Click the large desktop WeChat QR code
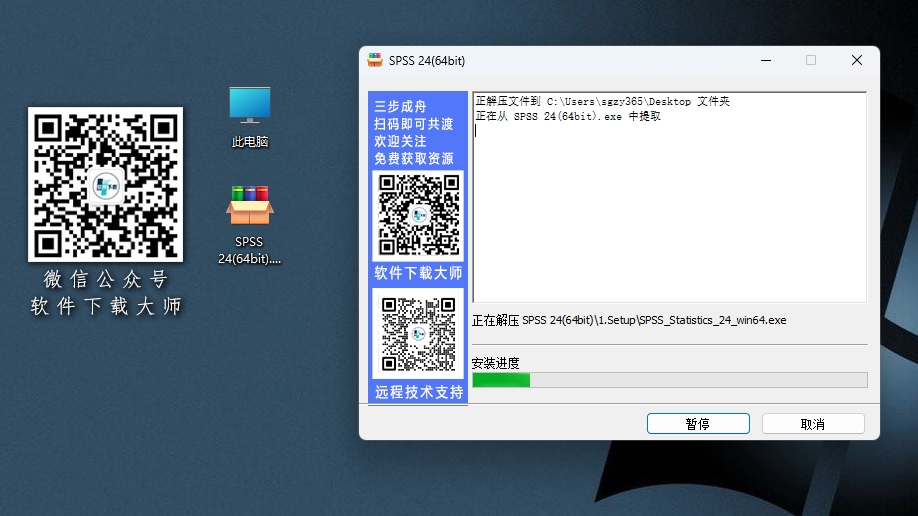Image resolution: width=918 pixels, height=516 pixels. pos(105,184)
